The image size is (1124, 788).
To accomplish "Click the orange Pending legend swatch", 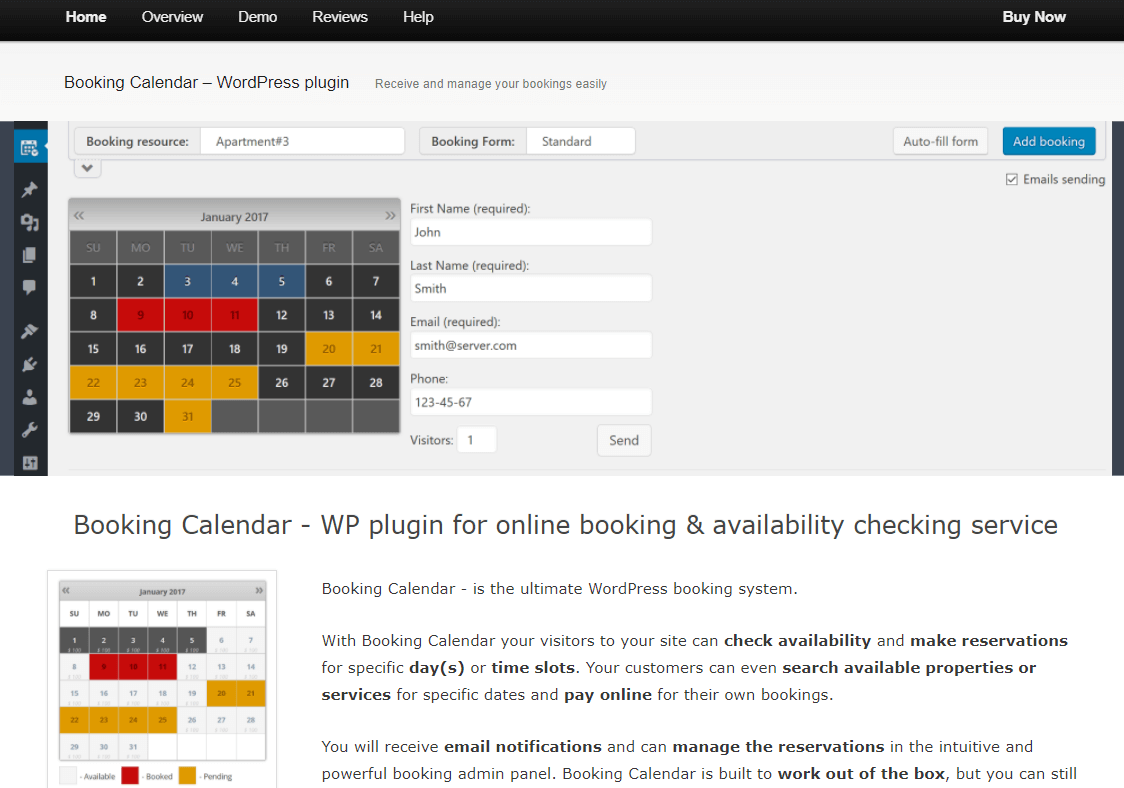I will pyautogui.click(x=187, y=776).
